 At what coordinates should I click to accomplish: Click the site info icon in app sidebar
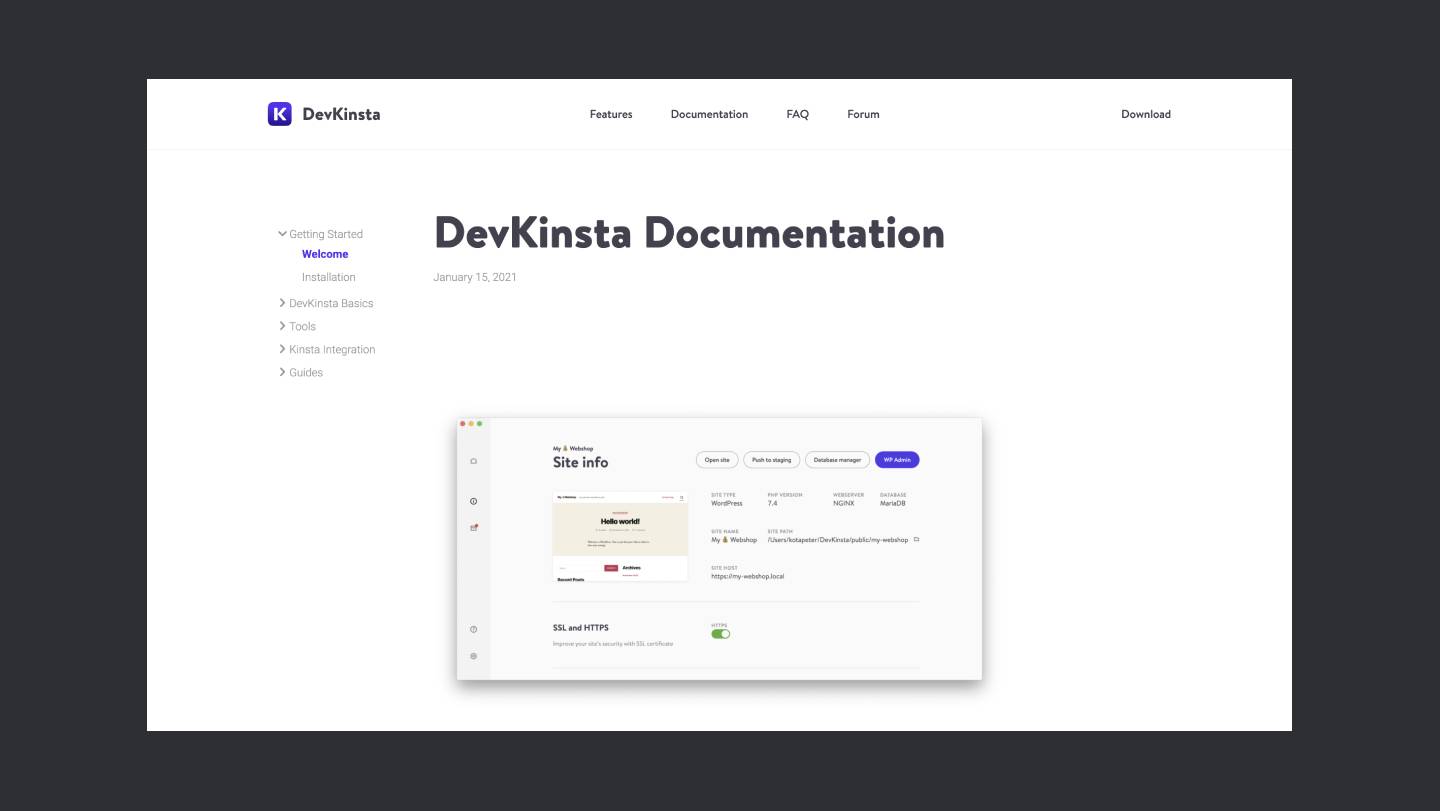474,501
